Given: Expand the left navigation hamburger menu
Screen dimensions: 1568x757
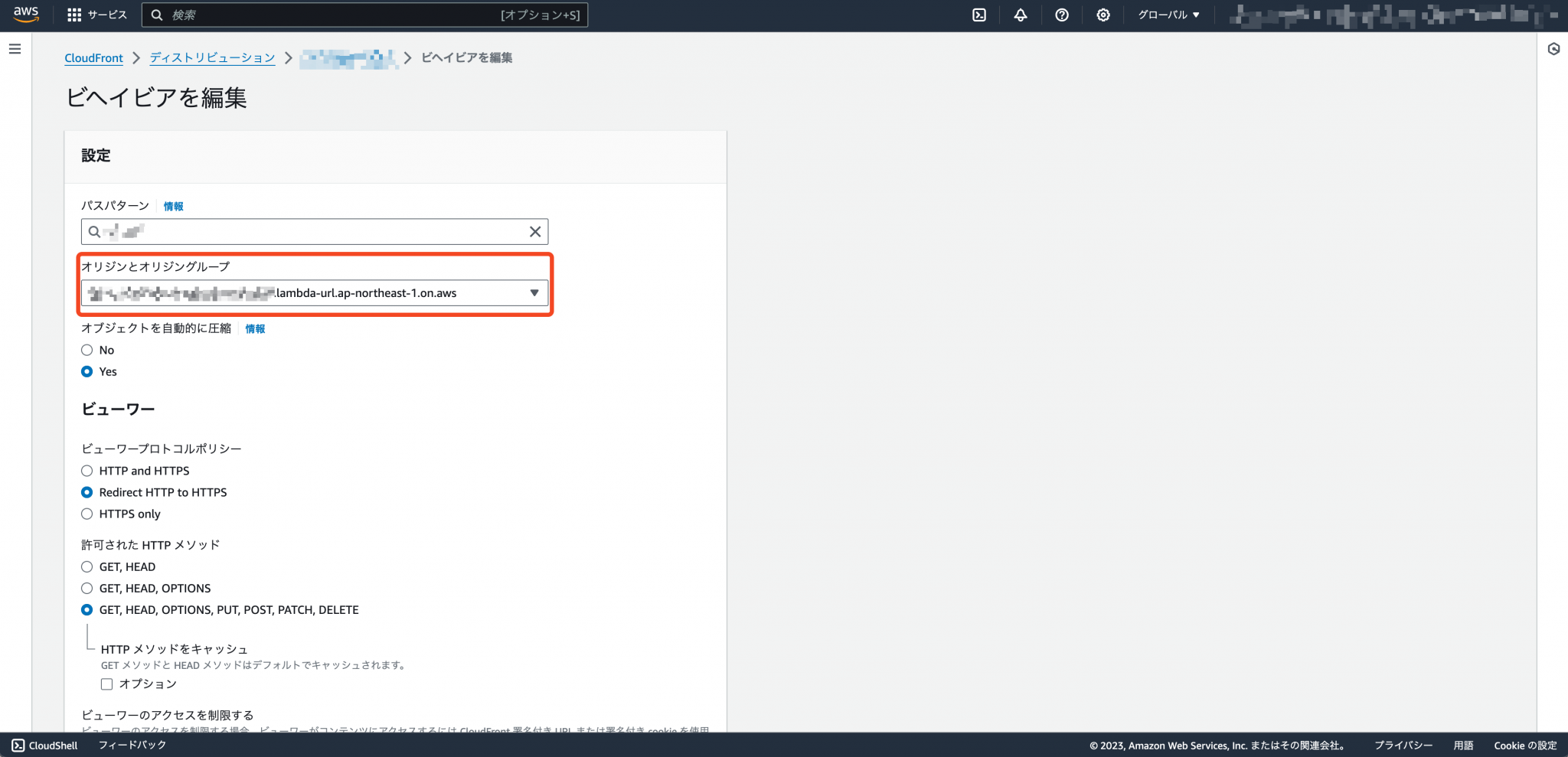Looking at the screenshot, I should (15, 48).
